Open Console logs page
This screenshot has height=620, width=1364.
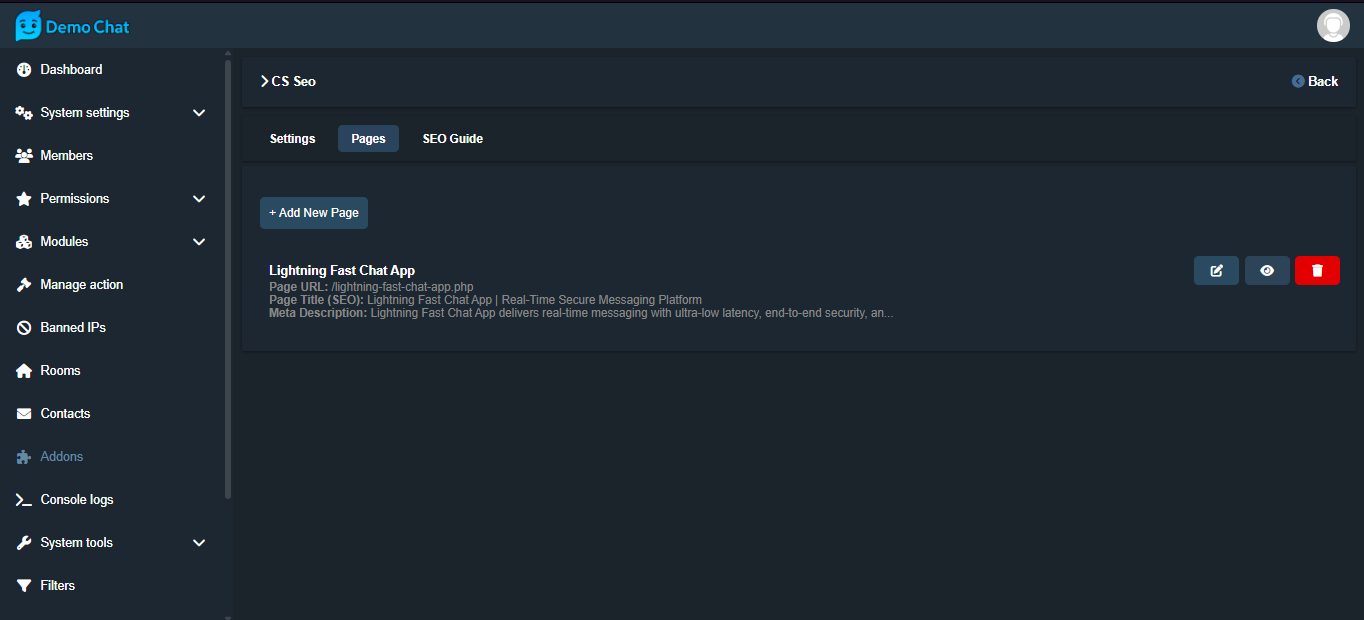tap(76, 500)
